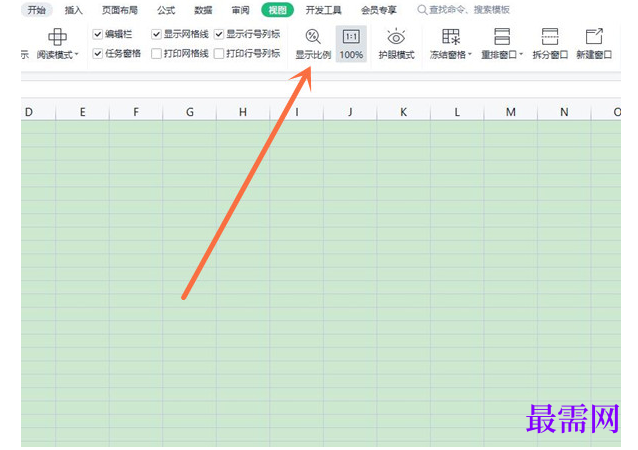Open the 审阅 tab
Image resolution: width=638 pixels, height=450 pixels.
(240, 10)
